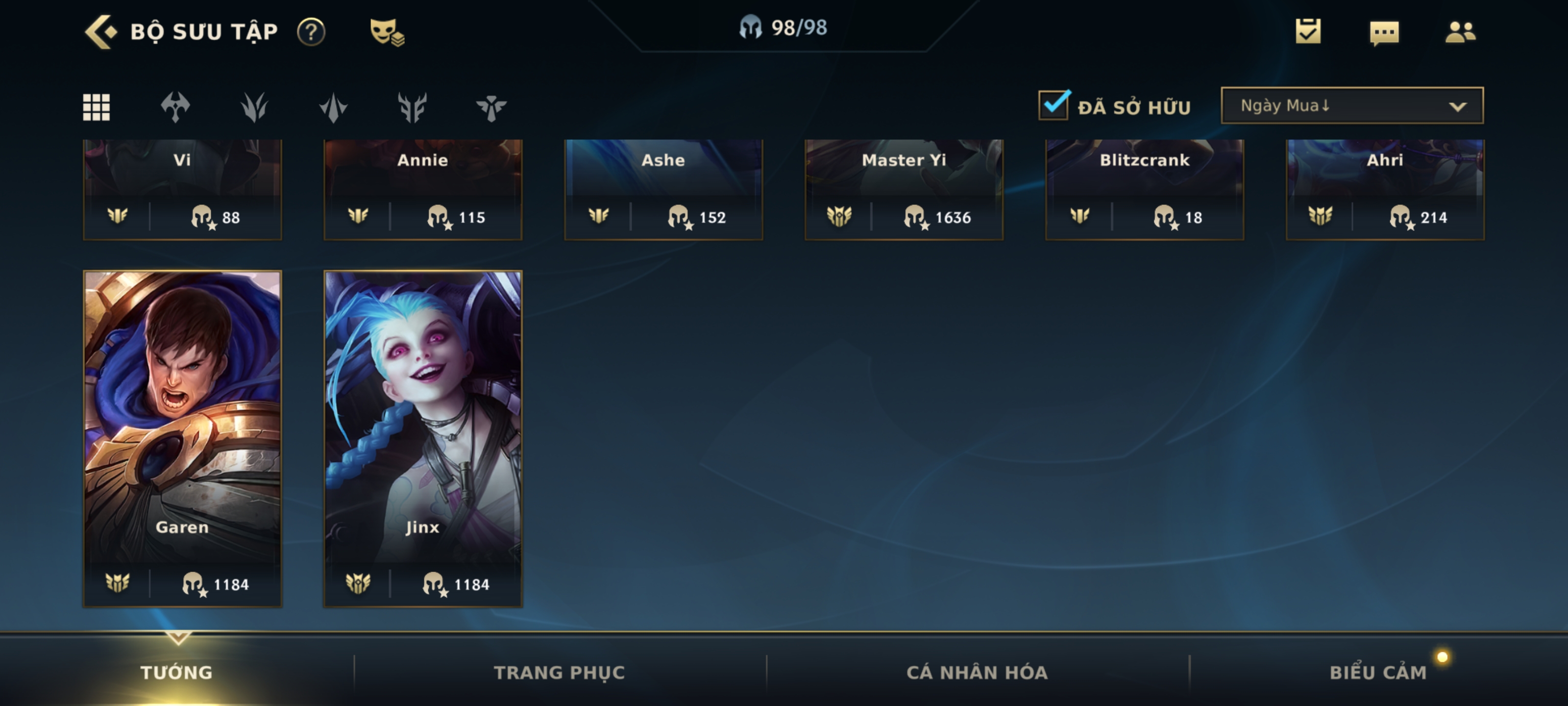
Task: Switch to the Trang Phục tab
Action: point(560,673)
